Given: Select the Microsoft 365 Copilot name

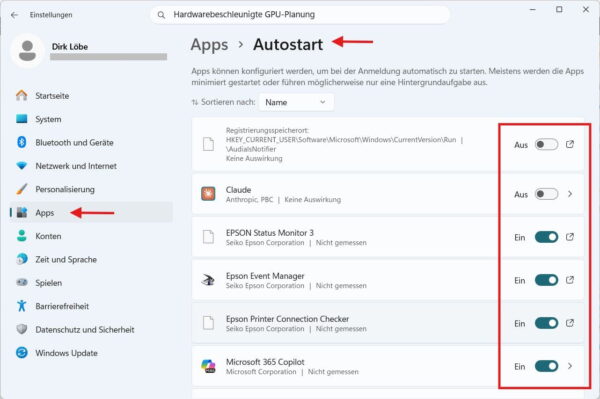Looking at the screenshot, I should click(265, 362).
